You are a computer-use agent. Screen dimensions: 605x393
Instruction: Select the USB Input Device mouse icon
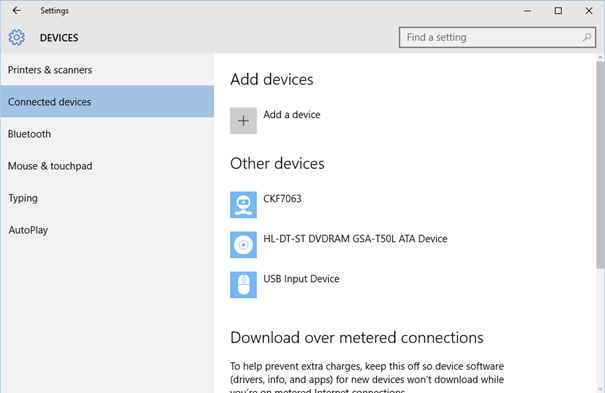(x=243, y=285)
